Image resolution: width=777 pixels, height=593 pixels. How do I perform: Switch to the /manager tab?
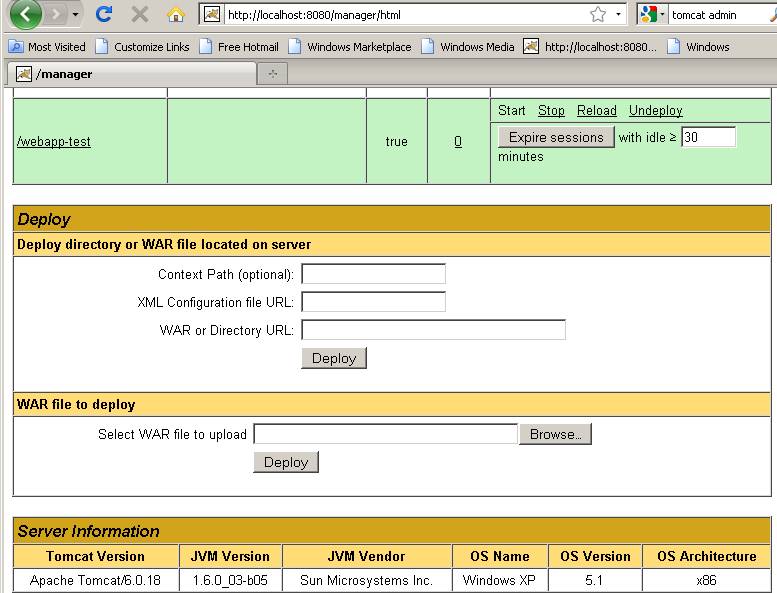coord(64,74)
